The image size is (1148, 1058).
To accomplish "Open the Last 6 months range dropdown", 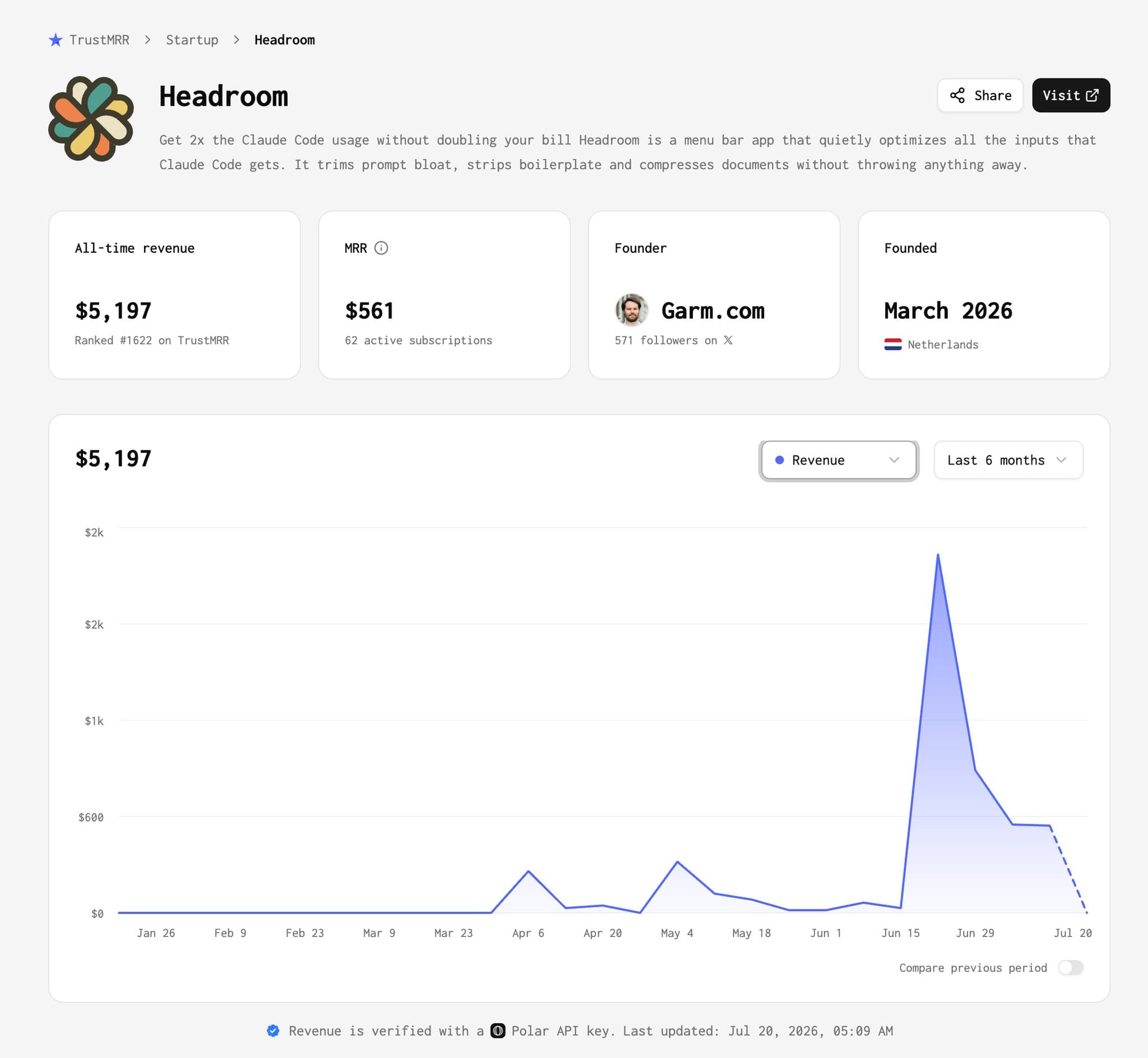I will 1008,460.
